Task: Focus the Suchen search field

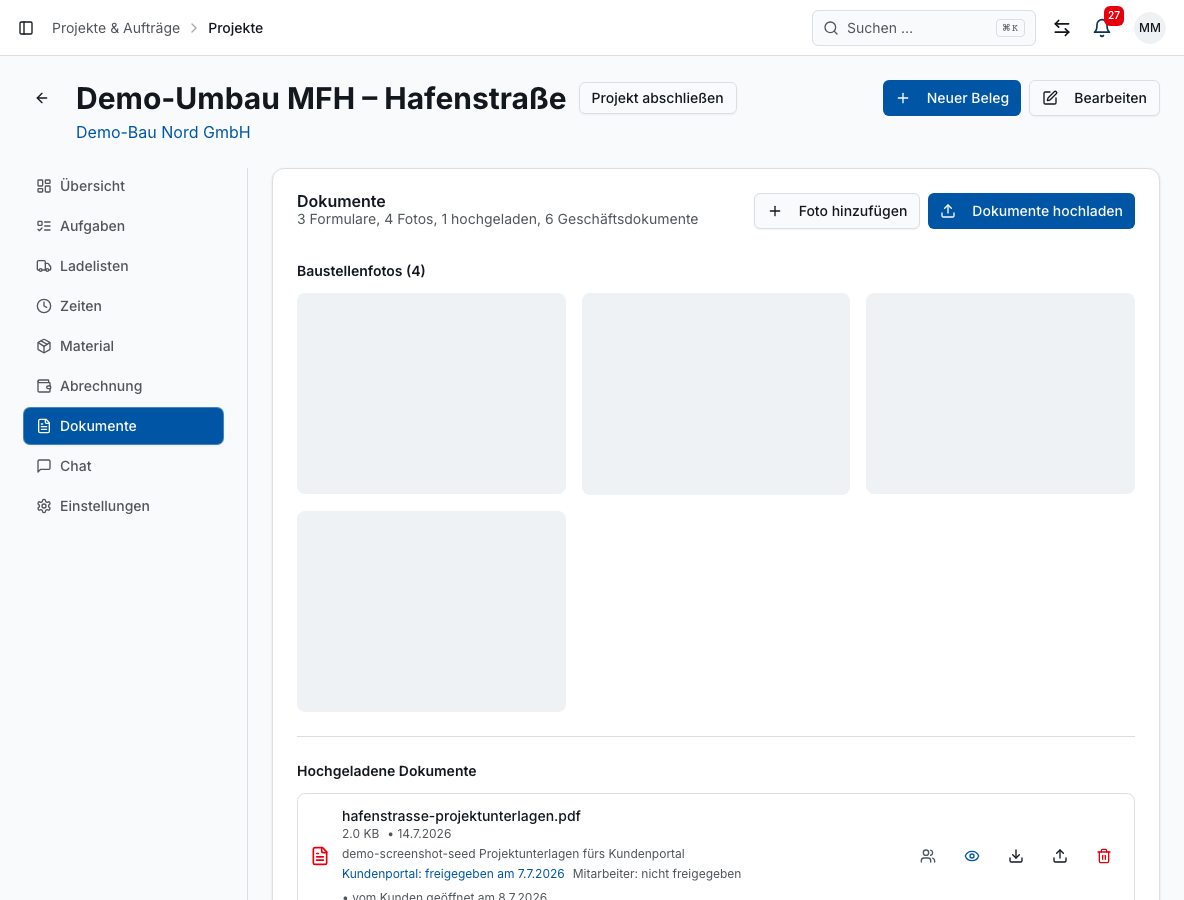Action: [x=923, y=28]
